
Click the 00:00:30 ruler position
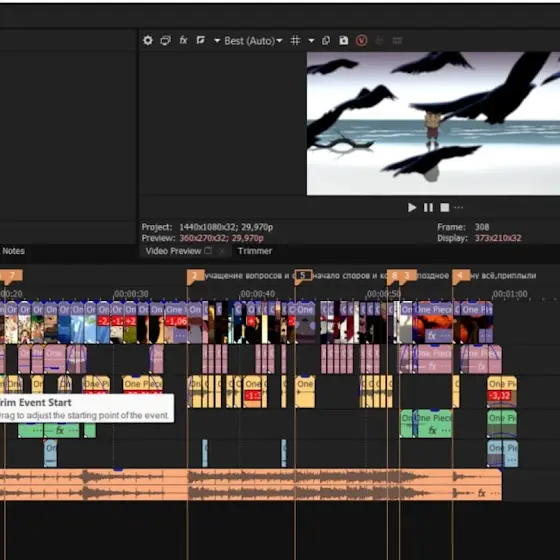click(131, 294)
